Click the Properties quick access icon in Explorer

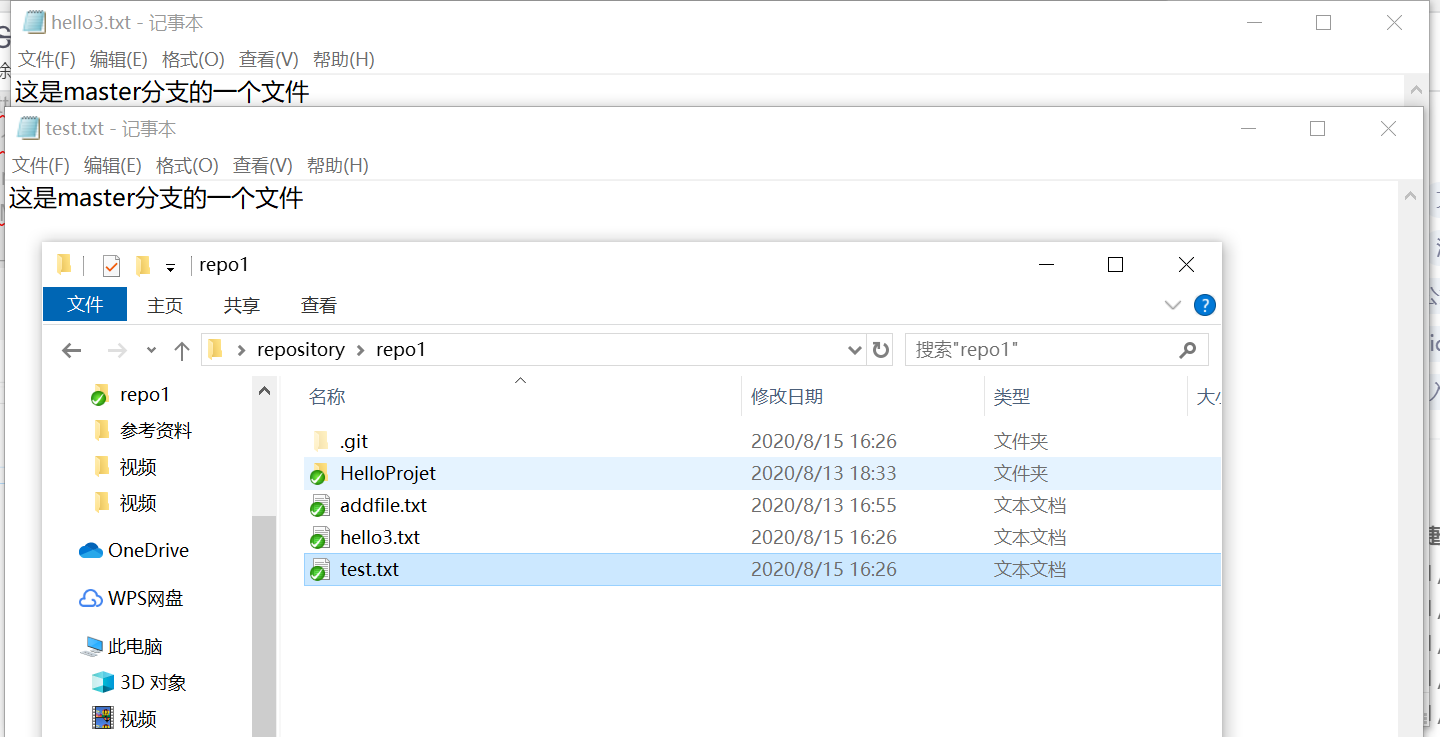click(x=111, y=265)
